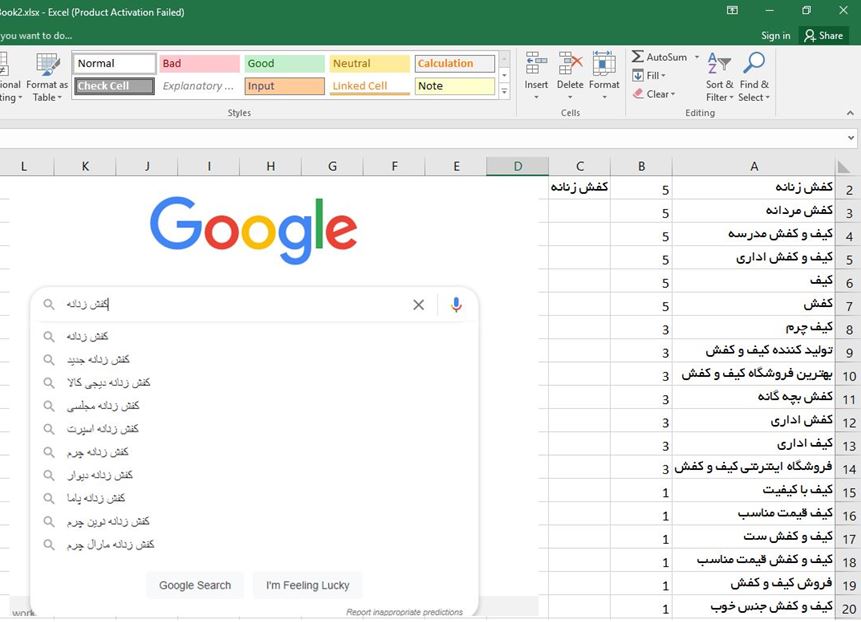Screen dimensions: 861x622
Task: Choose second Google suggestion کفش زنانه جدید
Action: (x=98, y=360)
